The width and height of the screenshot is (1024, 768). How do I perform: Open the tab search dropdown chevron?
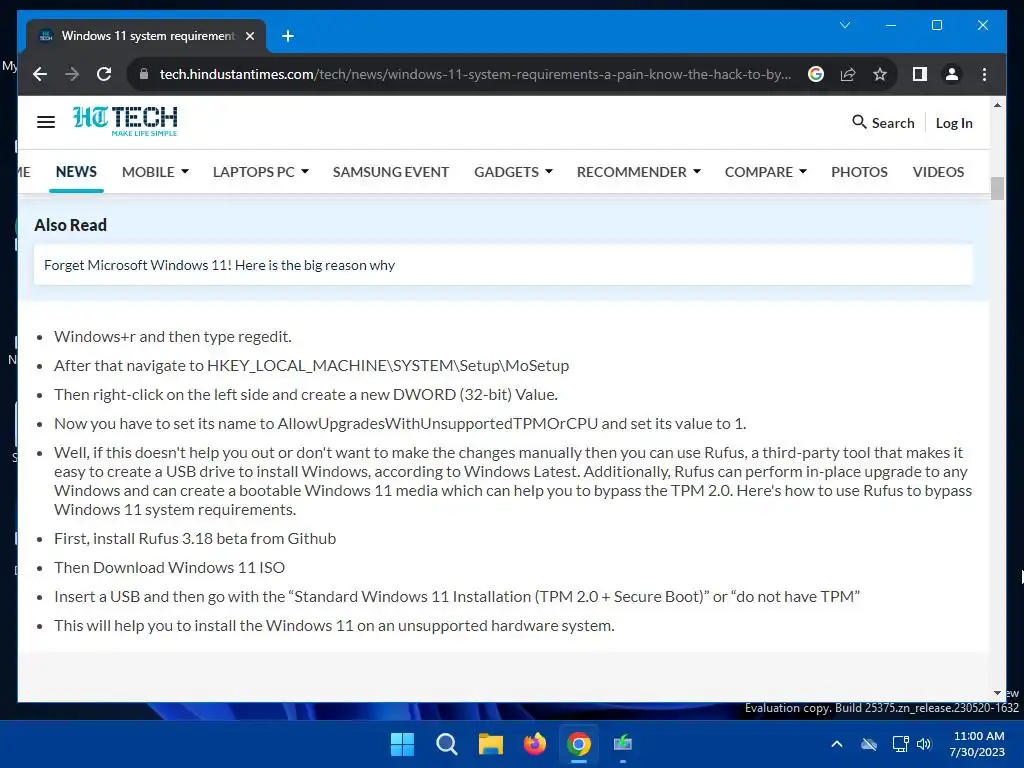(x=844, y=25)
